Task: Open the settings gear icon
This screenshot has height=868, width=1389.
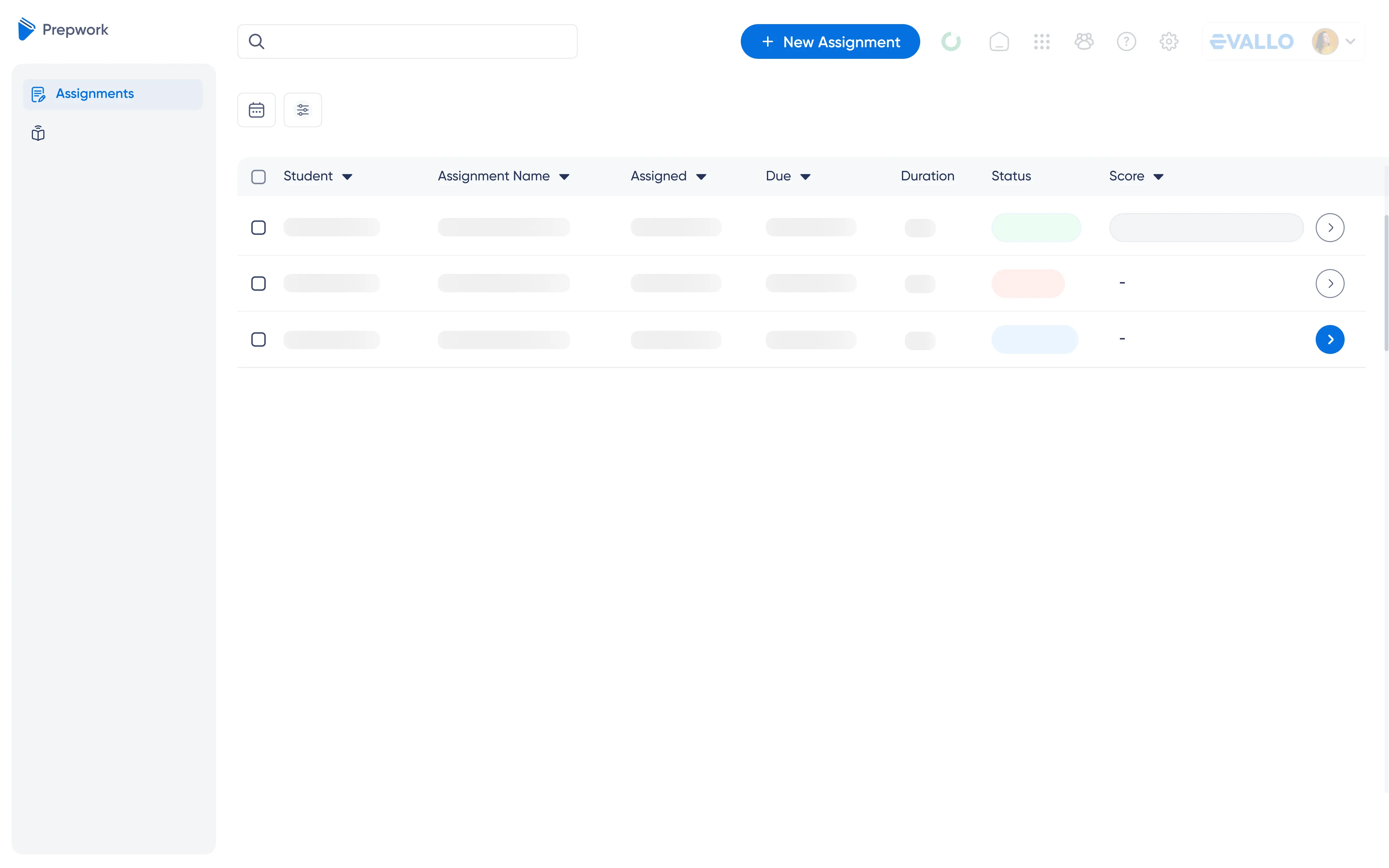Action: 1169,41
